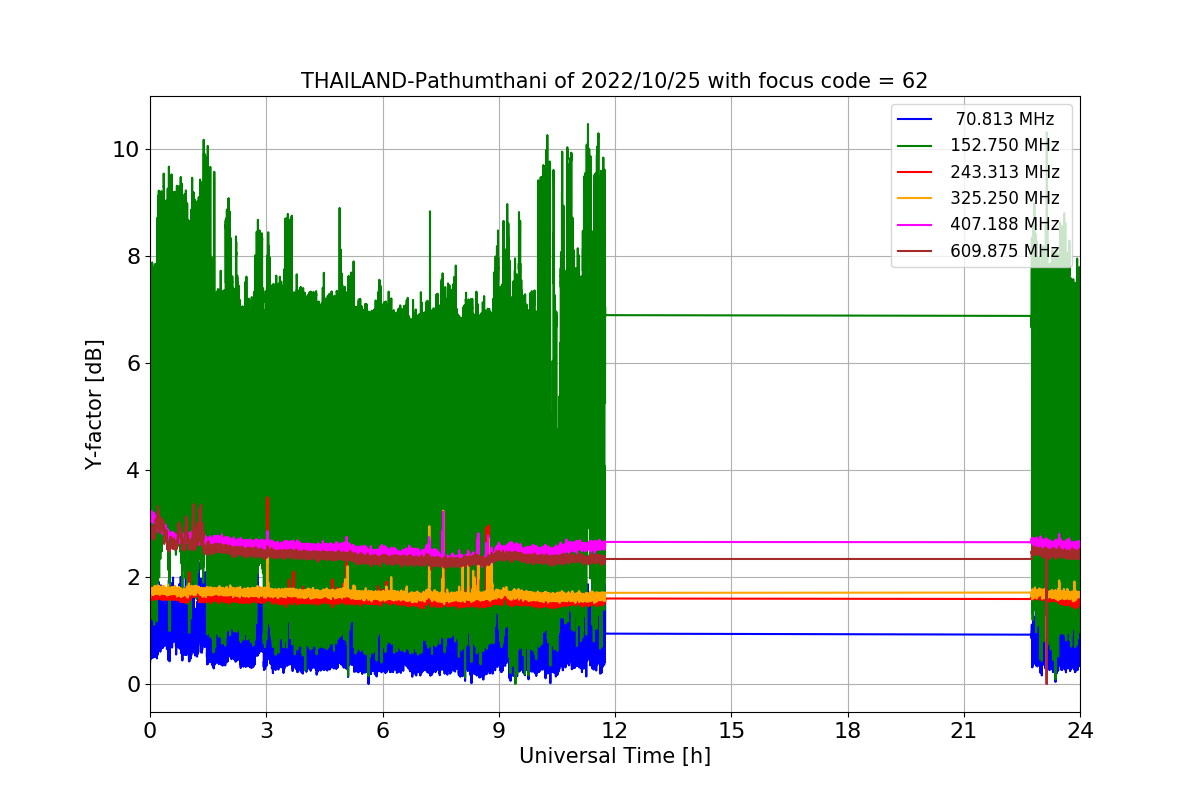
Task: Click x-axis tick label 12
Action: point(615,731)
